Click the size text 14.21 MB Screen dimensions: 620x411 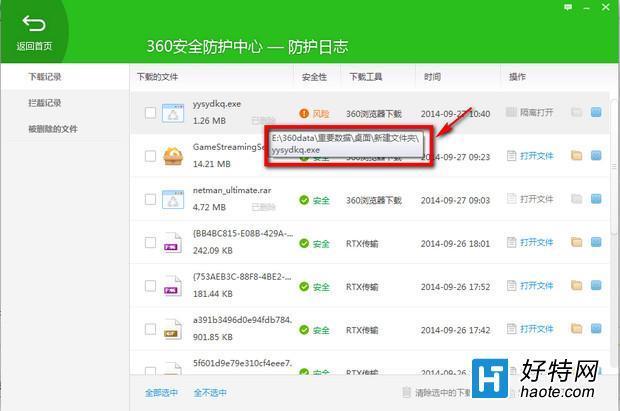[212, 164]
